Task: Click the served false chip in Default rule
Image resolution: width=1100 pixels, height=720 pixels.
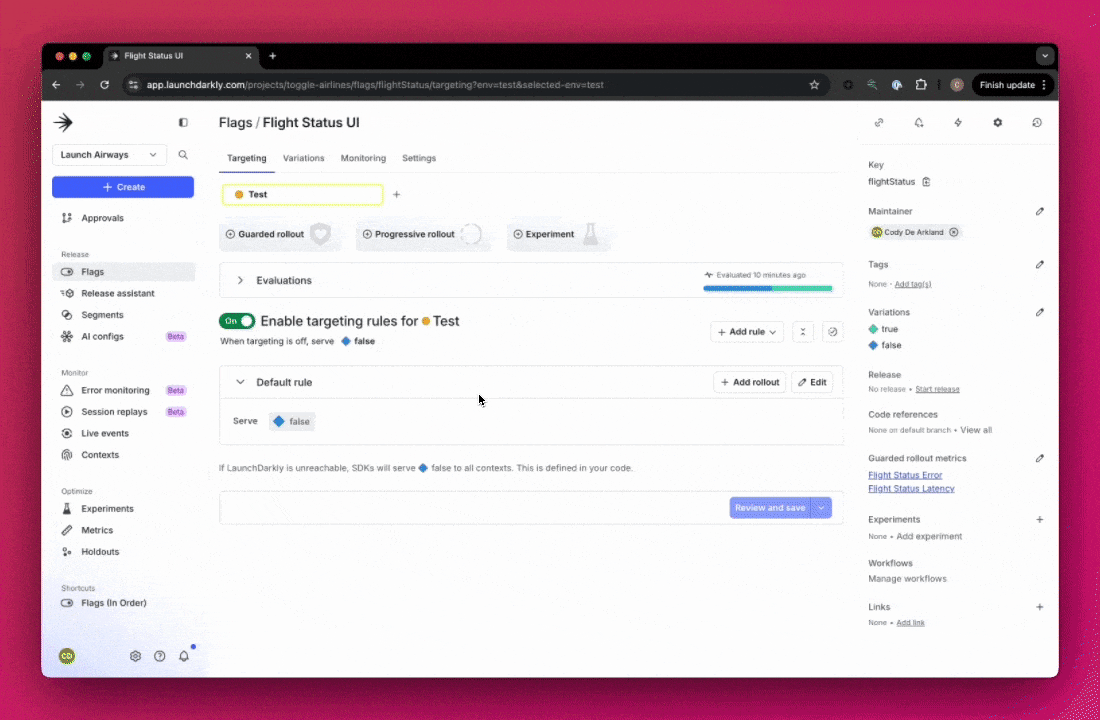Action: pos(292,421)
